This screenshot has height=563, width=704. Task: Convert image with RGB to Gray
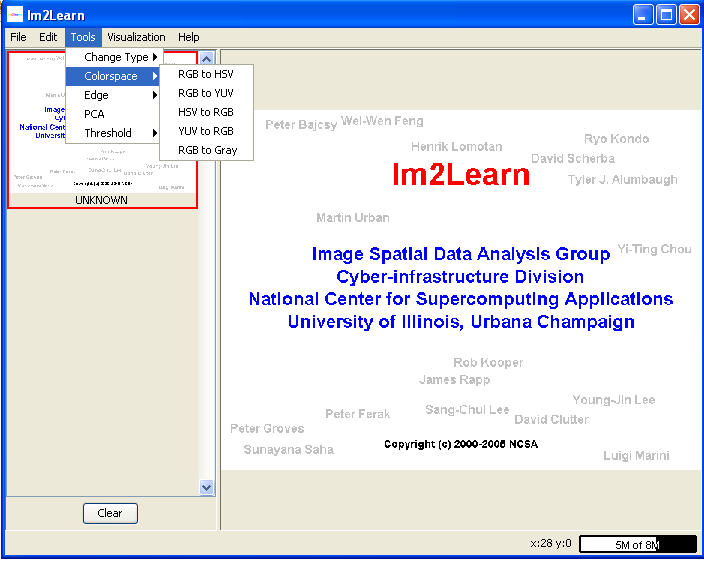pyautogui.click(x=207, y=150)
